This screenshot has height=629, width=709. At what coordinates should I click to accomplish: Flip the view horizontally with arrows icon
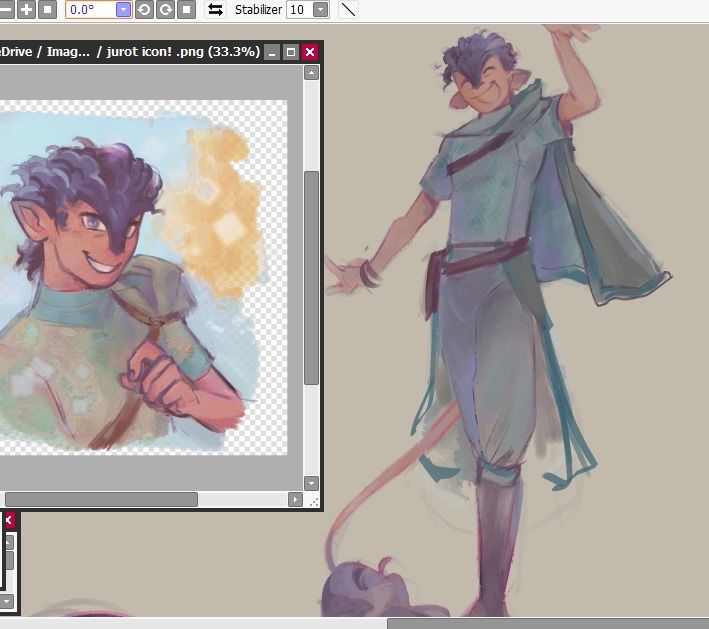215,9
